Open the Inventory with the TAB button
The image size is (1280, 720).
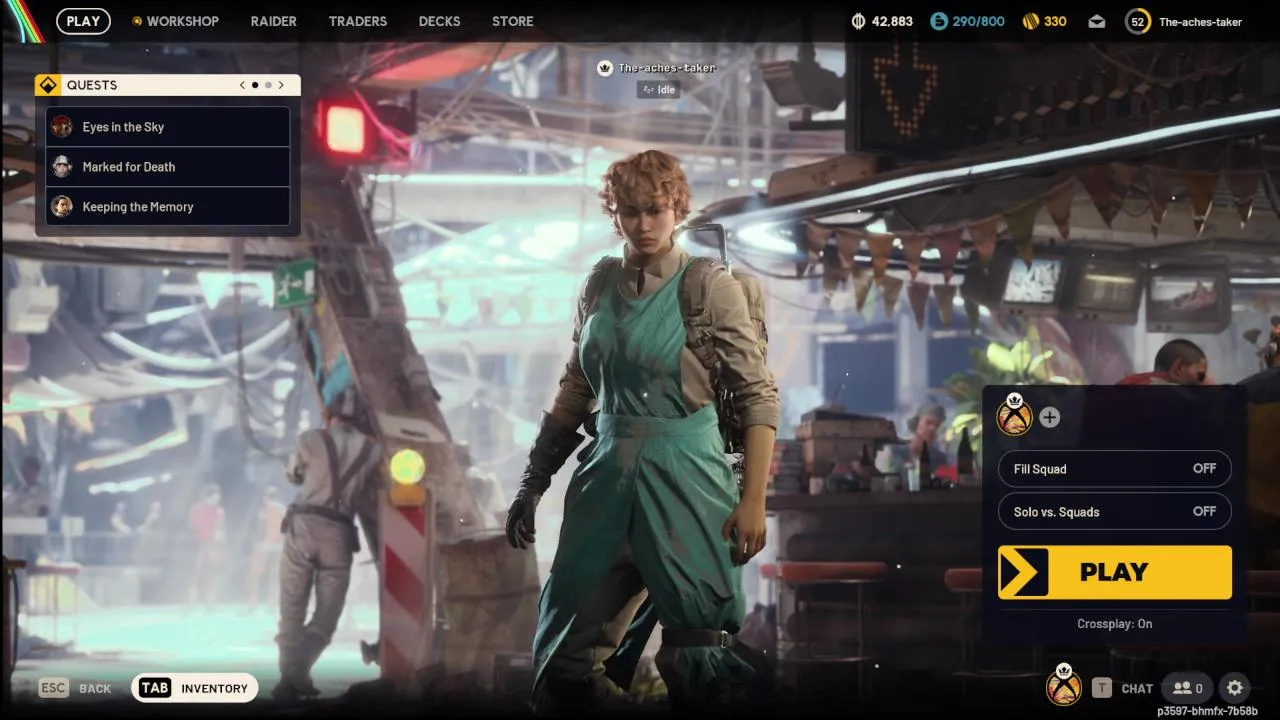point(195,688)
